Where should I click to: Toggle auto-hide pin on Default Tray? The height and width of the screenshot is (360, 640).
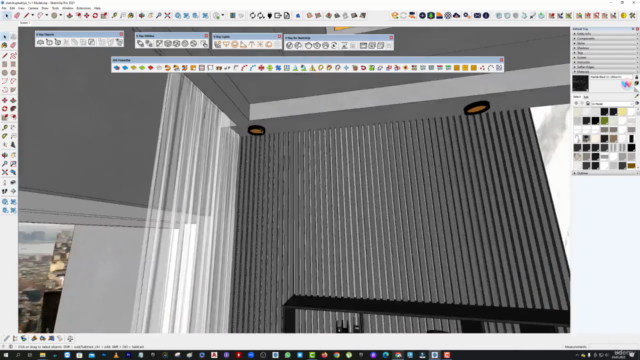coord(633,29)
